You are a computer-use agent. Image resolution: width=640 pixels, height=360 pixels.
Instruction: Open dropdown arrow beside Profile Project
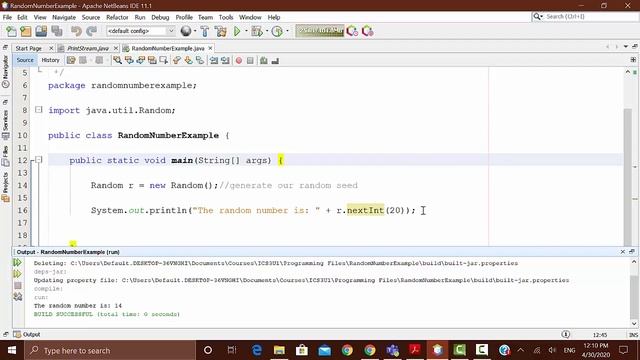(287, 31)
